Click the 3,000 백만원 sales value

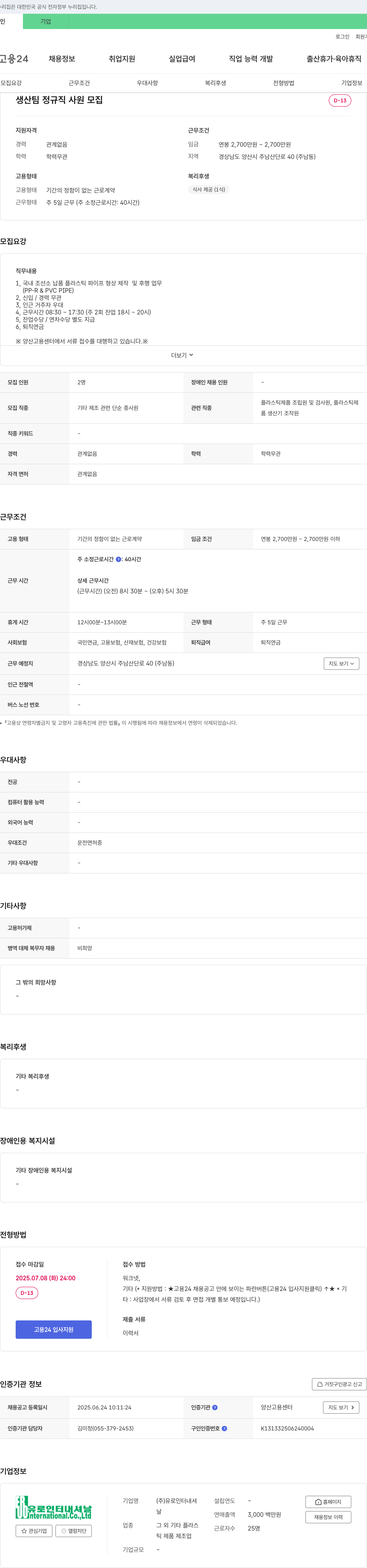pyautogui.click(x=264, y=1515)
